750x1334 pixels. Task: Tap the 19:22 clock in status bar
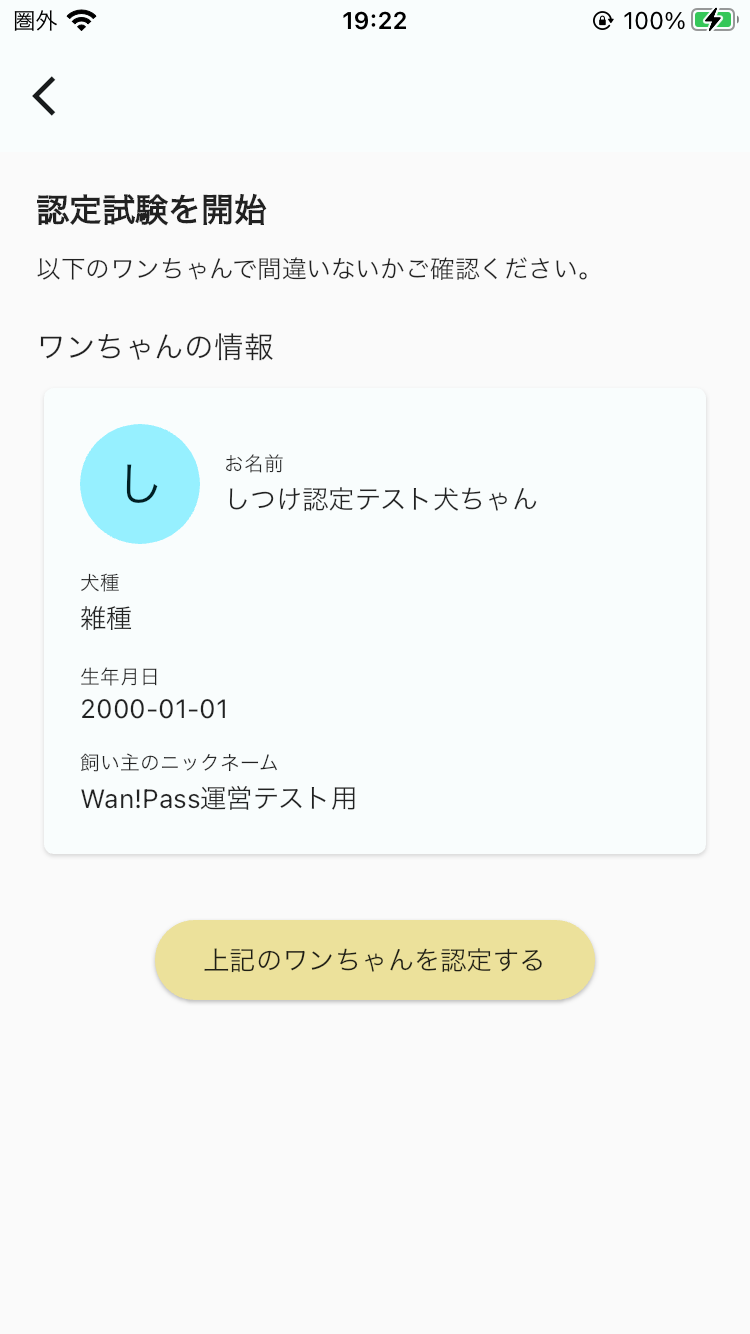375,20
